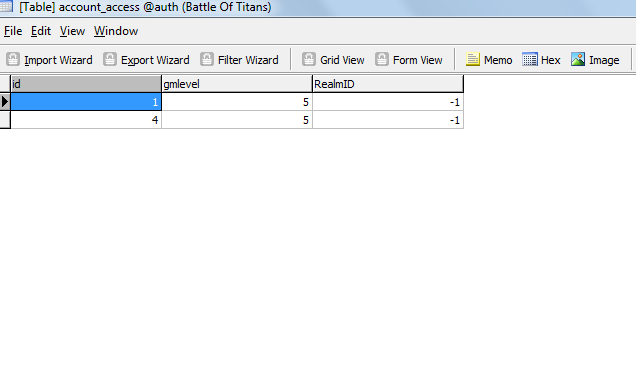The image size is (636, 390).
Task: Open the View menu
Action: click(x=72, y=31)
